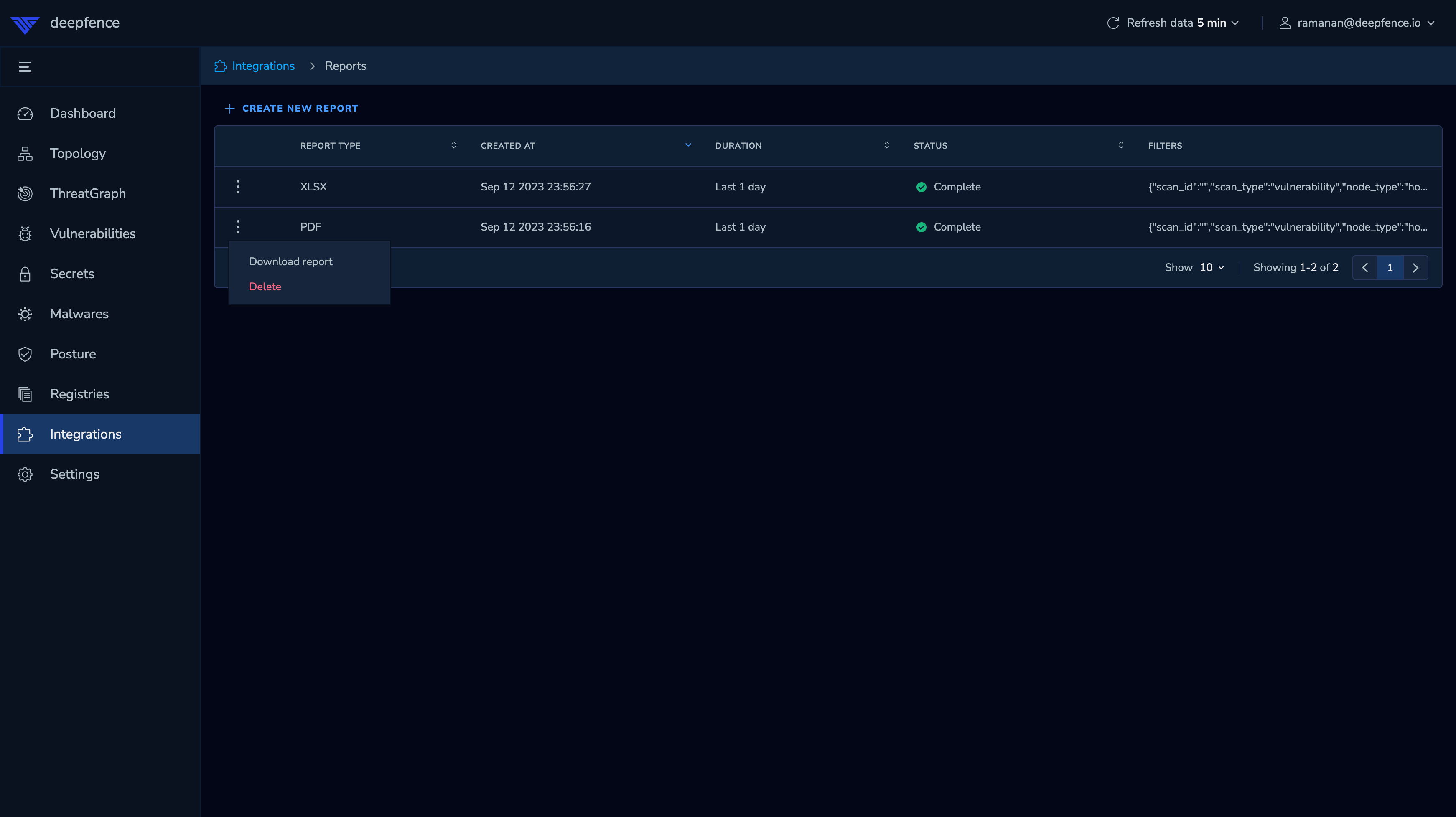Sort by Duration column arrows

click(886, 145)
